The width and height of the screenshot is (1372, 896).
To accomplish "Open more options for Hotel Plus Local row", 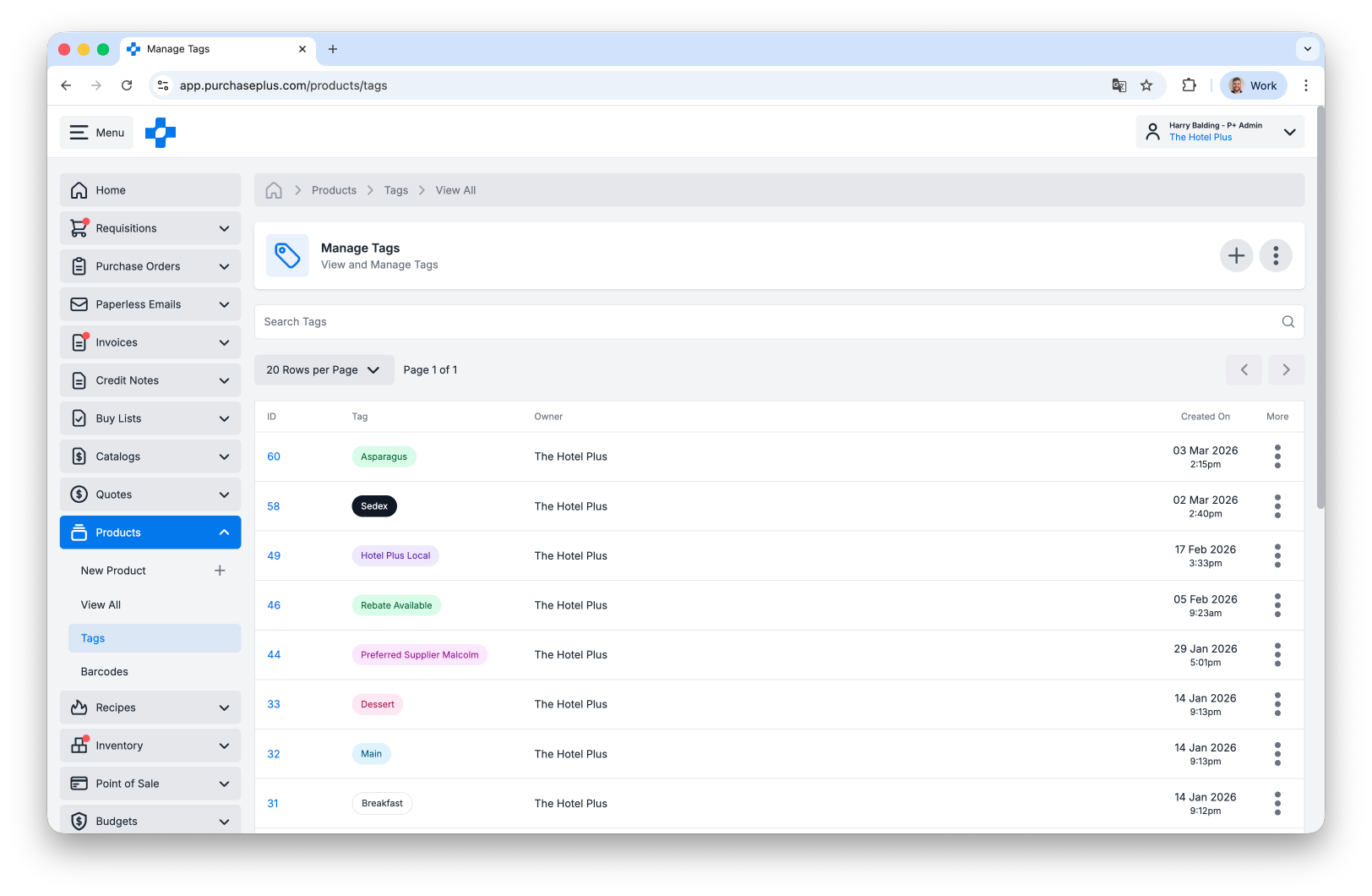I will pyautogui.click(x=1277, y=555).
